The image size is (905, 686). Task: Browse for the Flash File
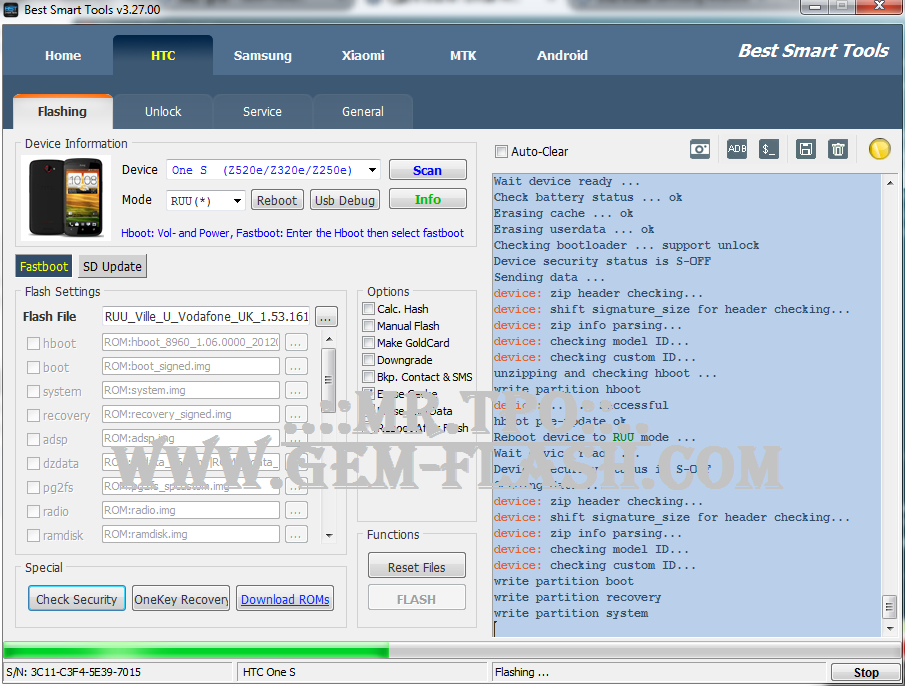point(326,317)
